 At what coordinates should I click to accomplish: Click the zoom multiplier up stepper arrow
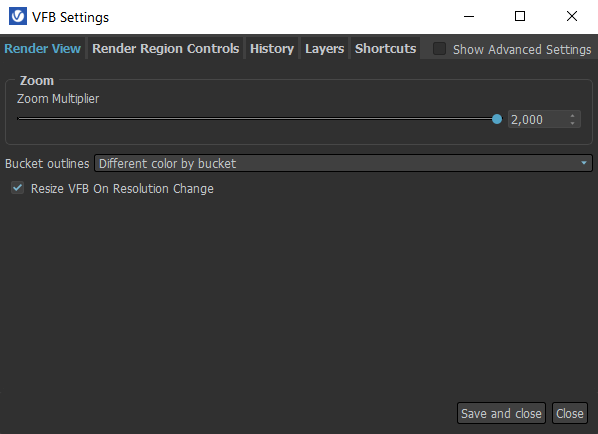(x=572, y=116)
